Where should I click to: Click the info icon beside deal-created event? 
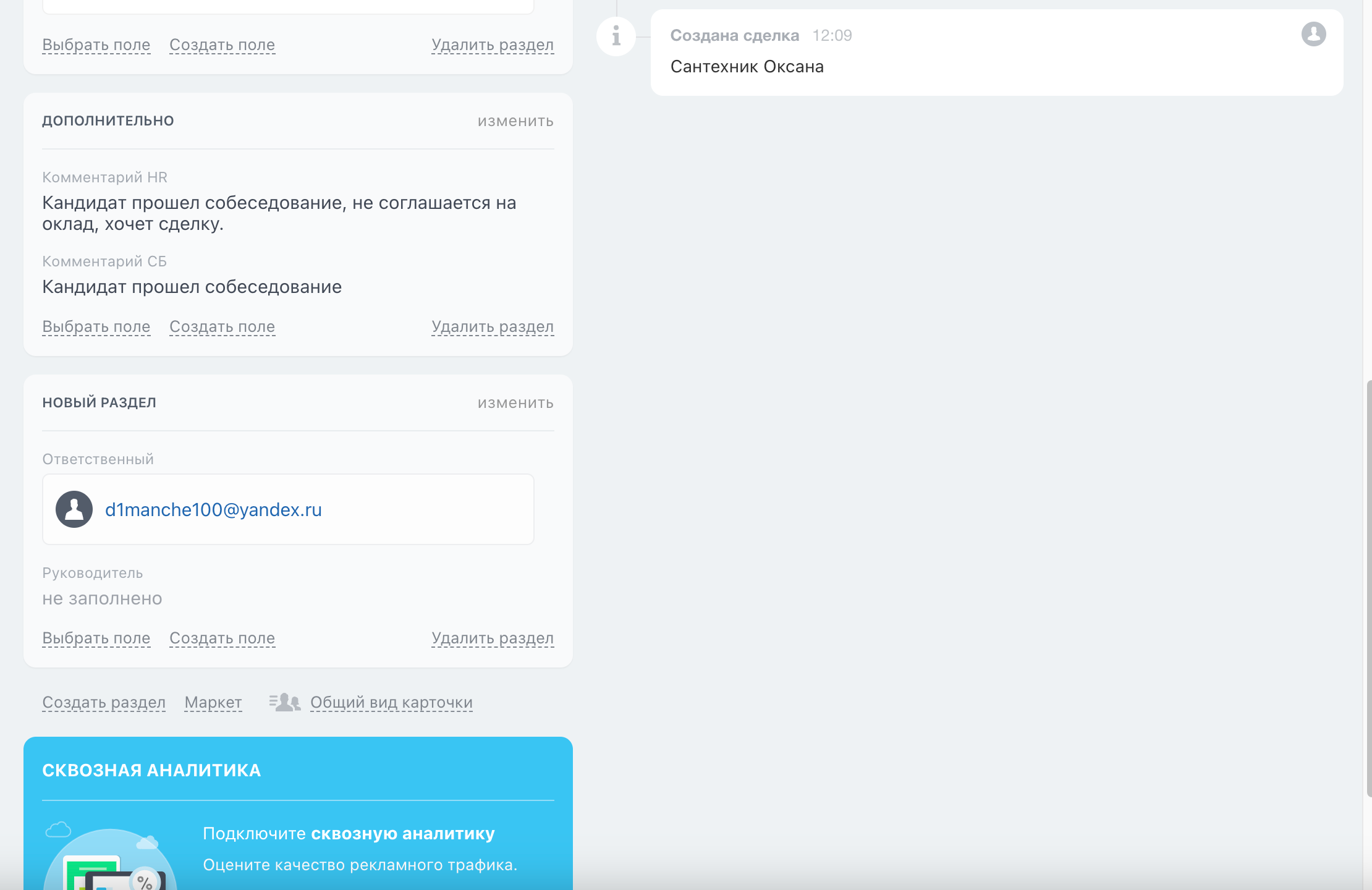click(616, 36)
